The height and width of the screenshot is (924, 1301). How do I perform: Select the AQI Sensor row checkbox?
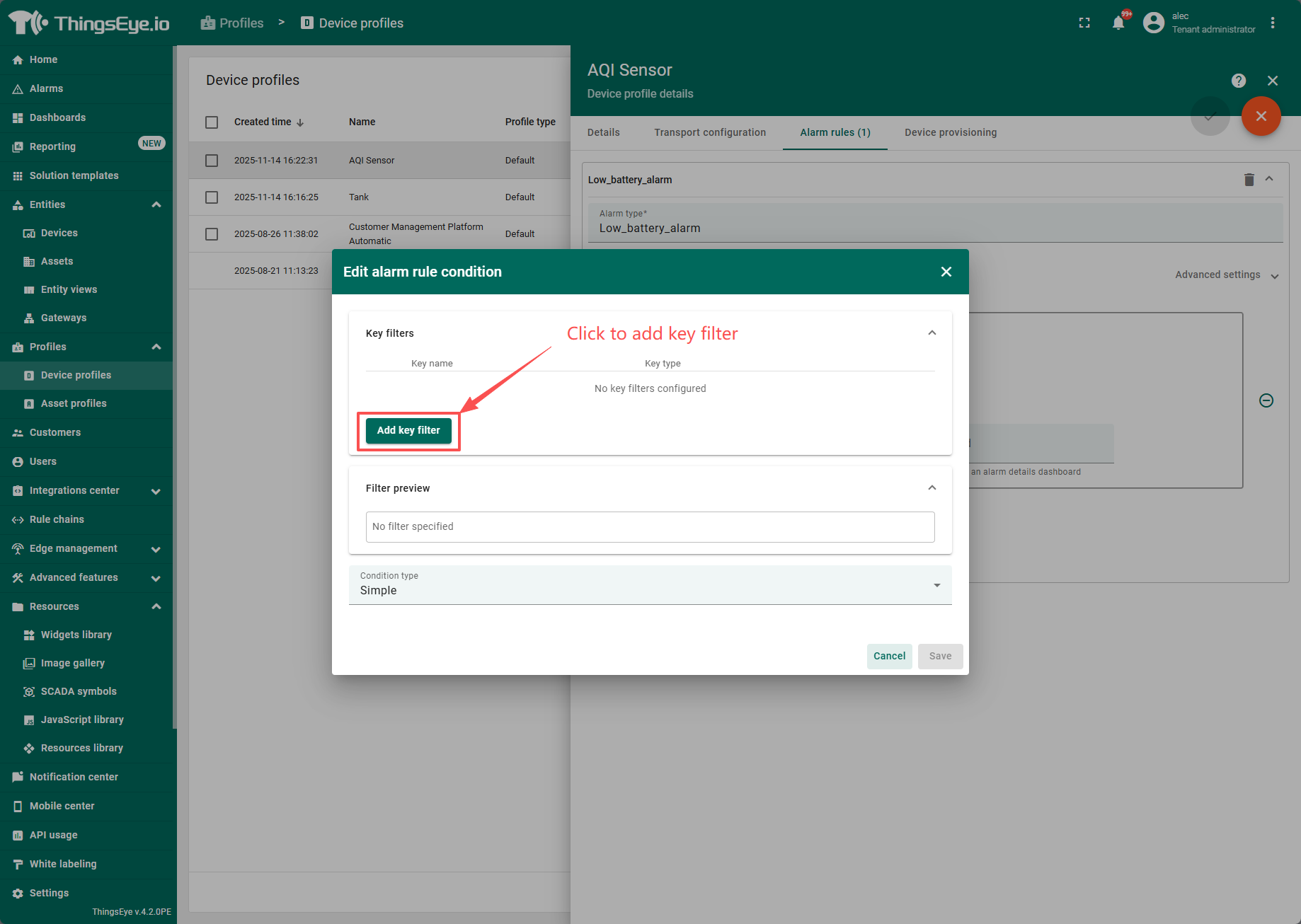coord(212,161)
